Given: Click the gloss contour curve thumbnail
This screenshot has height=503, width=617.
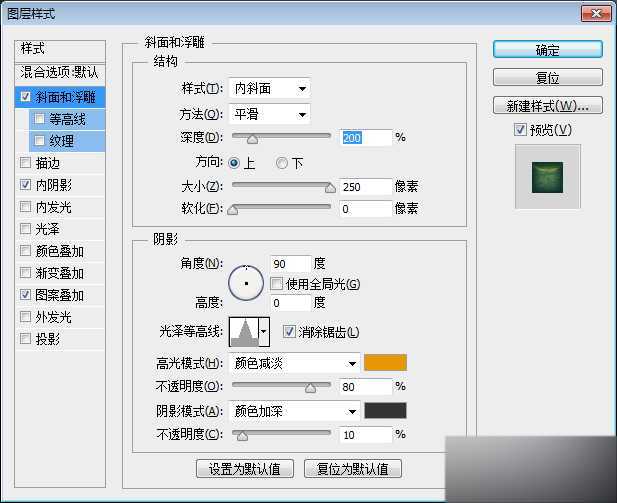Looking at the screenshot, I should 243,331.
